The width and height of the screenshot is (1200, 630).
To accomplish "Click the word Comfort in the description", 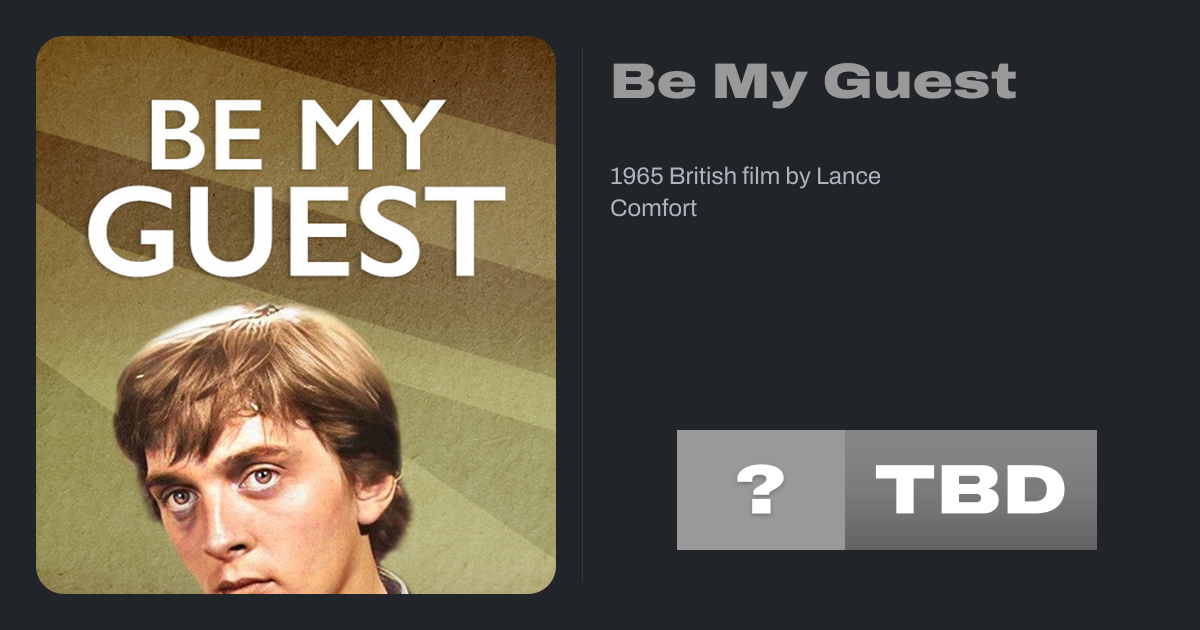I will click(x=653, y=209).
